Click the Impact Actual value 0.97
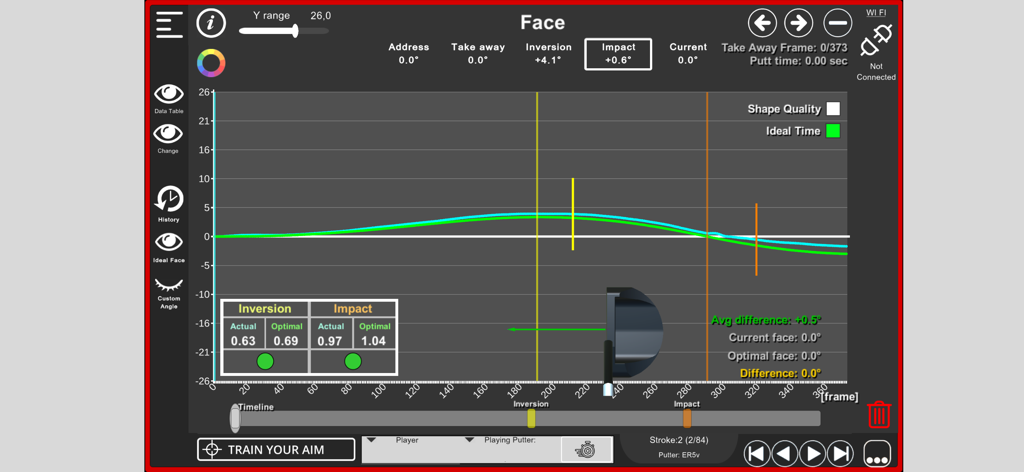 pos(330,340)
